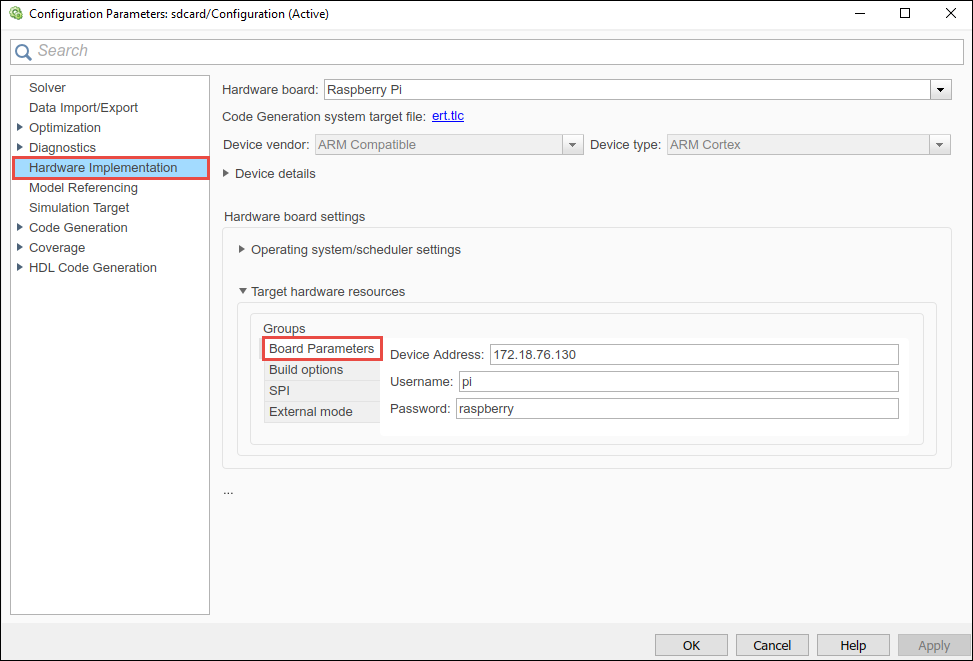Click the Password input field
The width and height of the screenshot is (973, 661).
click(x=677, y=409)
